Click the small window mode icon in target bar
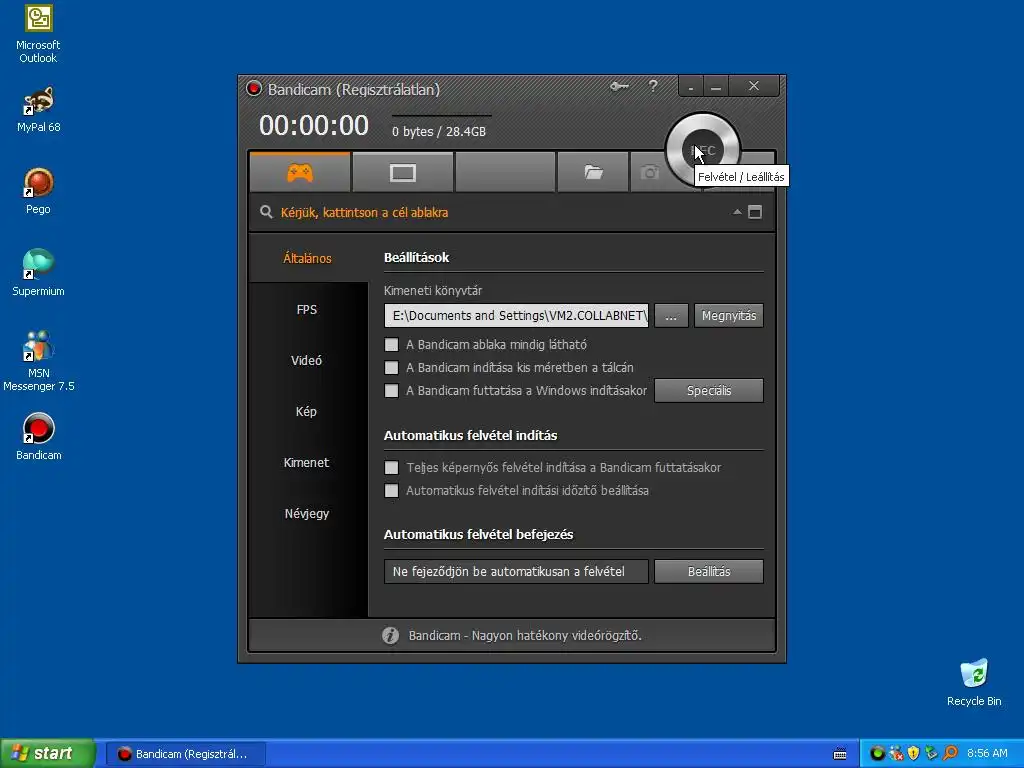This screenshot has height=768, width=1024. point(755,212)
